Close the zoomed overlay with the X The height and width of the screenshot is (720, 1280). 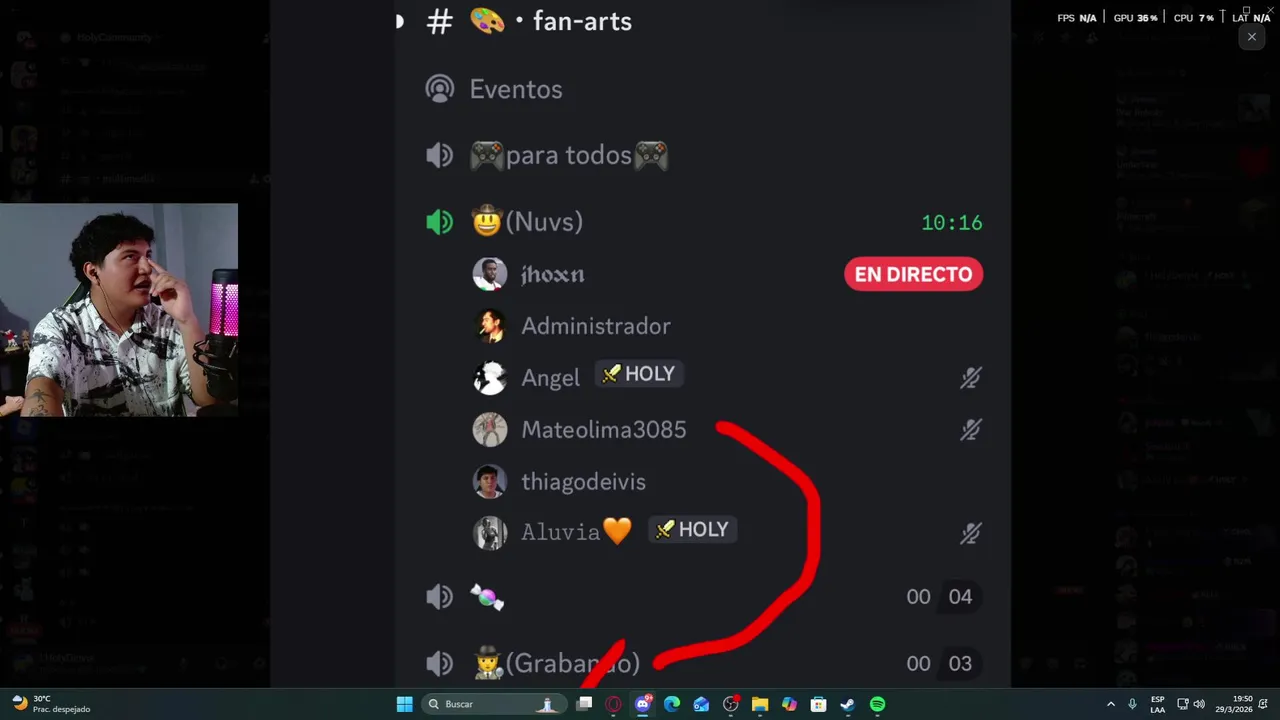point(1251,37)
